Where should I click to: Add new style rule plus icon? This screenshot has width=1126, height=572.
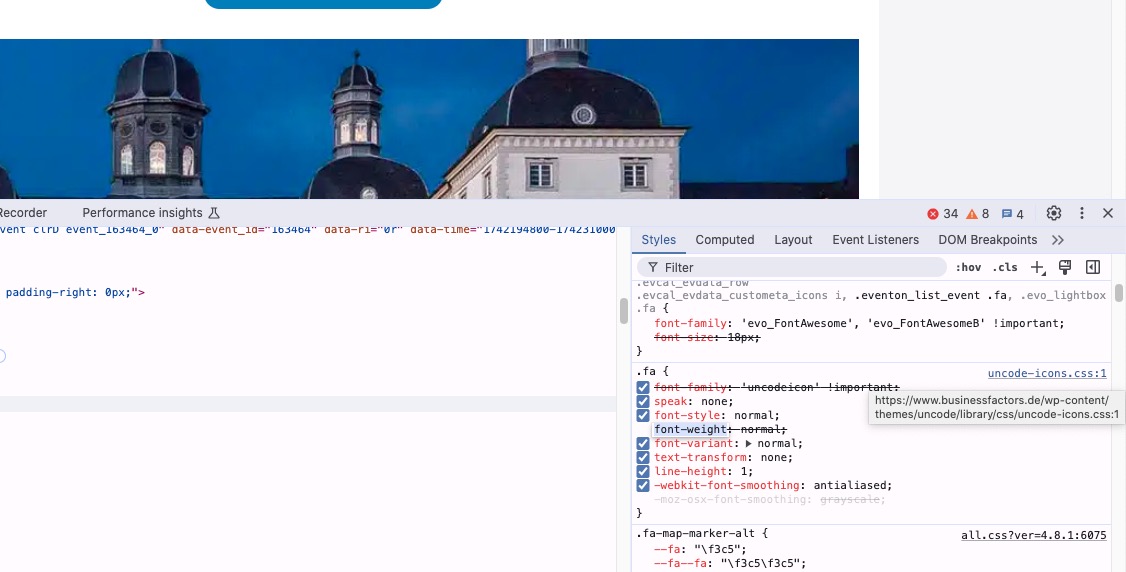click(1038, 268)
